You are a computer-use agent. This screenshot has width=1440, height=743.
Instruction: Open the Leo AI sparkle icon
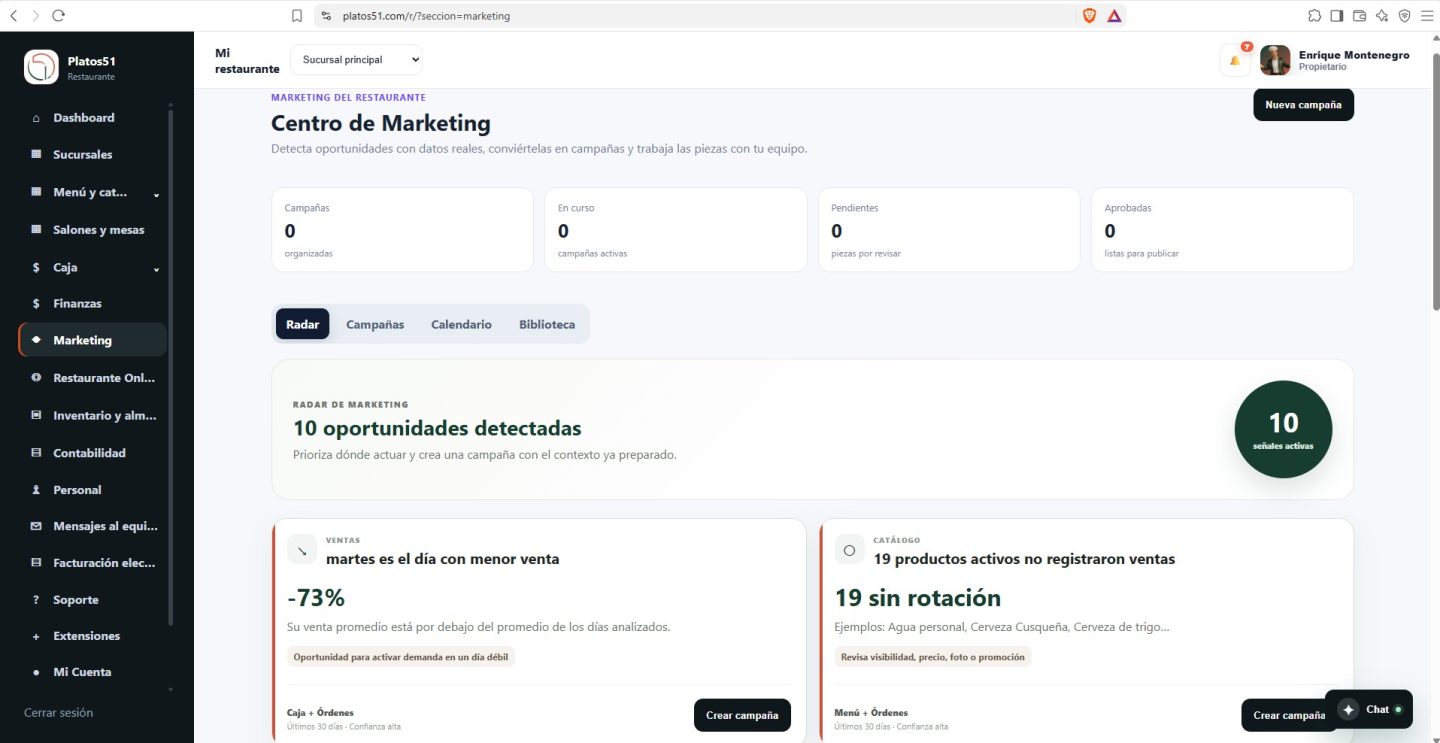pos(1382,15)
